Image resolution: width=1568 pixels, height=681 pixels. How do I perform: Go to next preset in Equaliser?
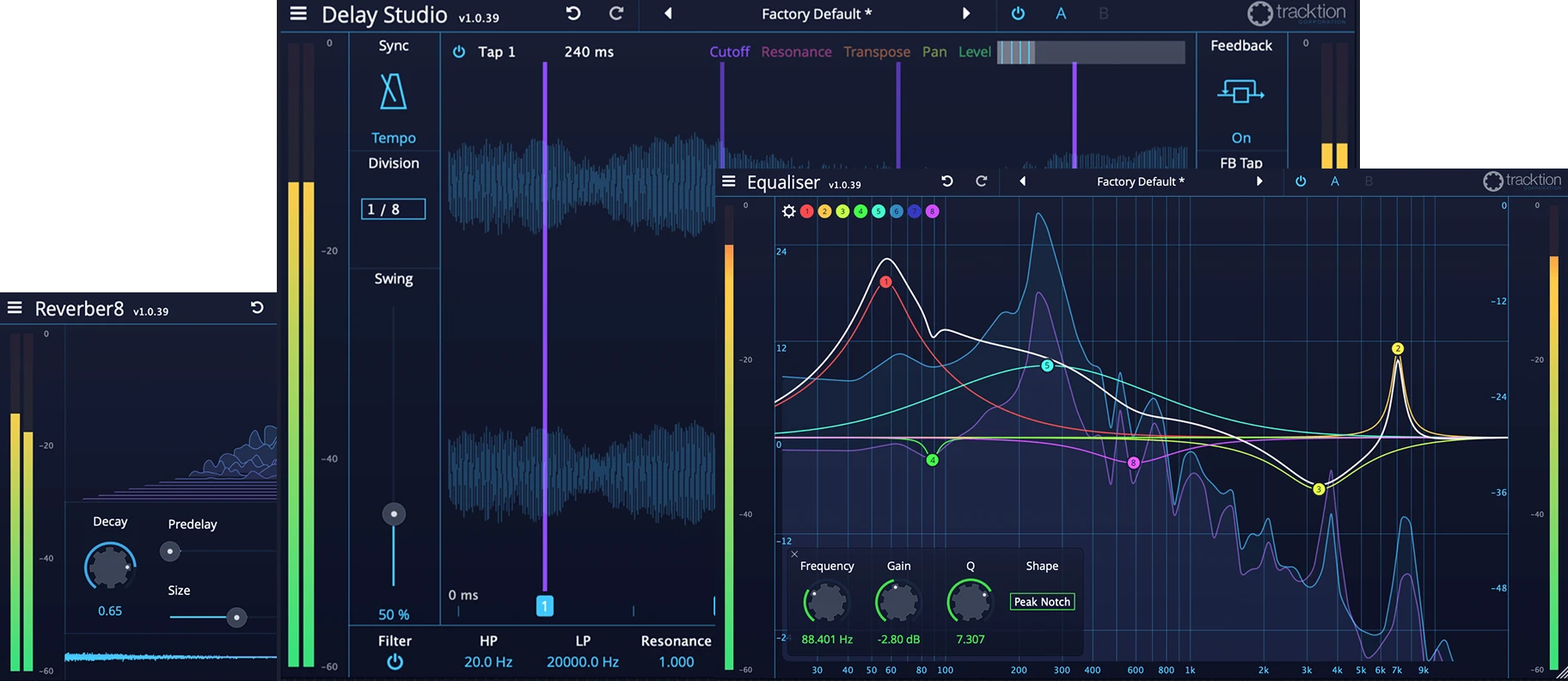(x=1259, y=181)
